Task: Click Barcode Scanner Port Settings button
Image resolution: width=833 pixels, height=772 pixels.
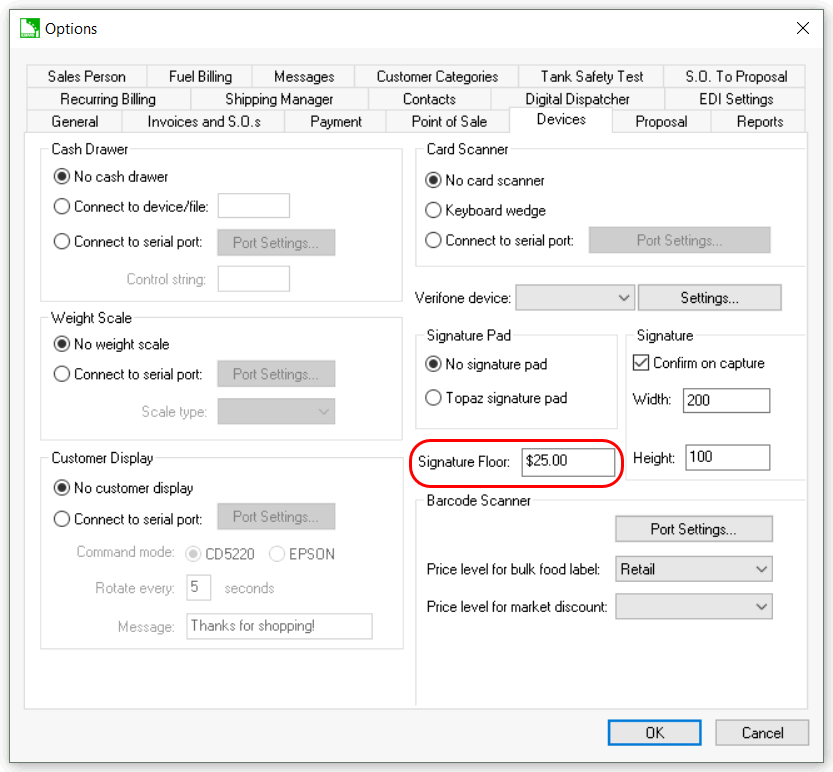Action: pyautogui.click(x=693, y=529)
